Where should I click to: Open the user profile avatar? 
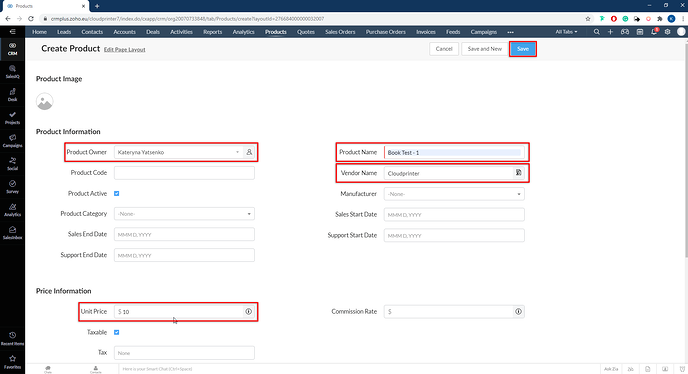[x=681, y=32]
